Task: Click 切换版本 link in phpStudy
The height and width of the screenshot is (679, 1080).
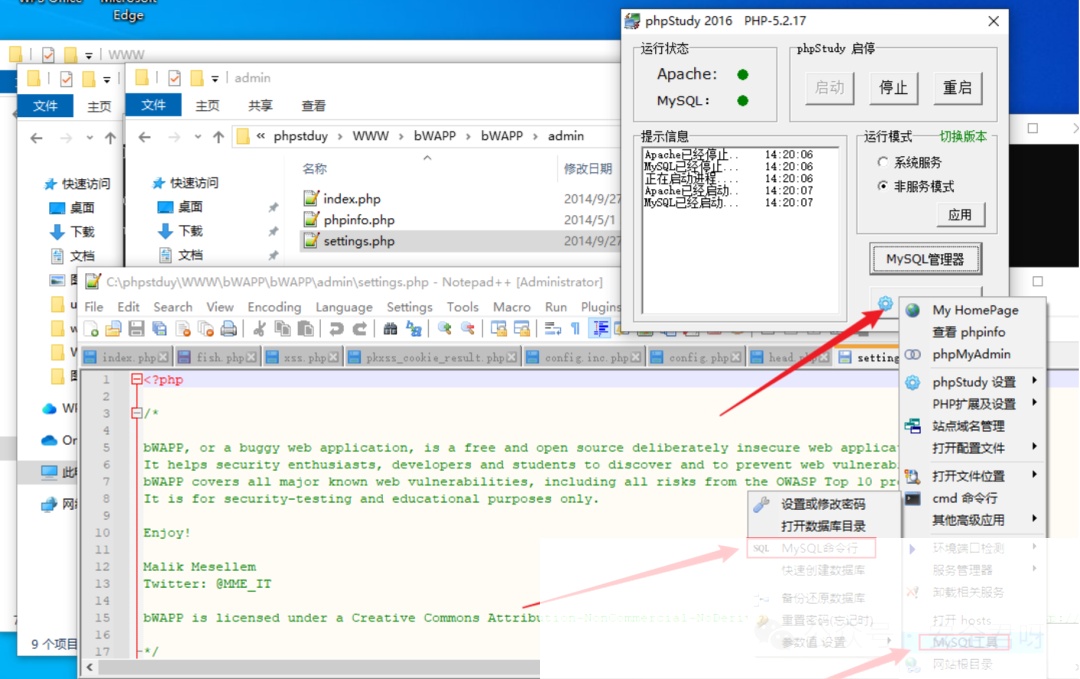Action: coord(963,136)
